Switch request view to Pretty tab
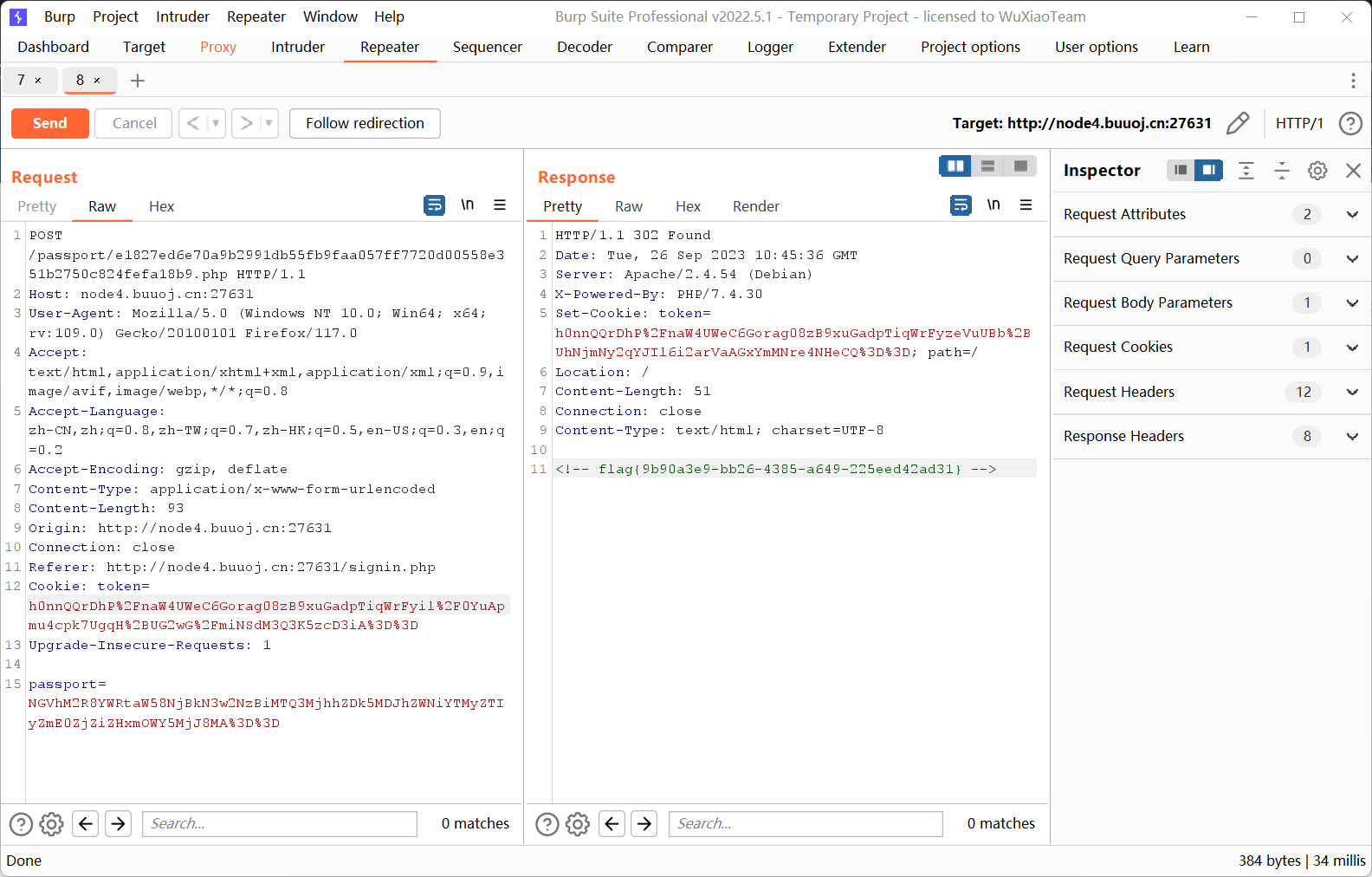The height and width of the screenshot is (877, 1372). click(37, 206)
